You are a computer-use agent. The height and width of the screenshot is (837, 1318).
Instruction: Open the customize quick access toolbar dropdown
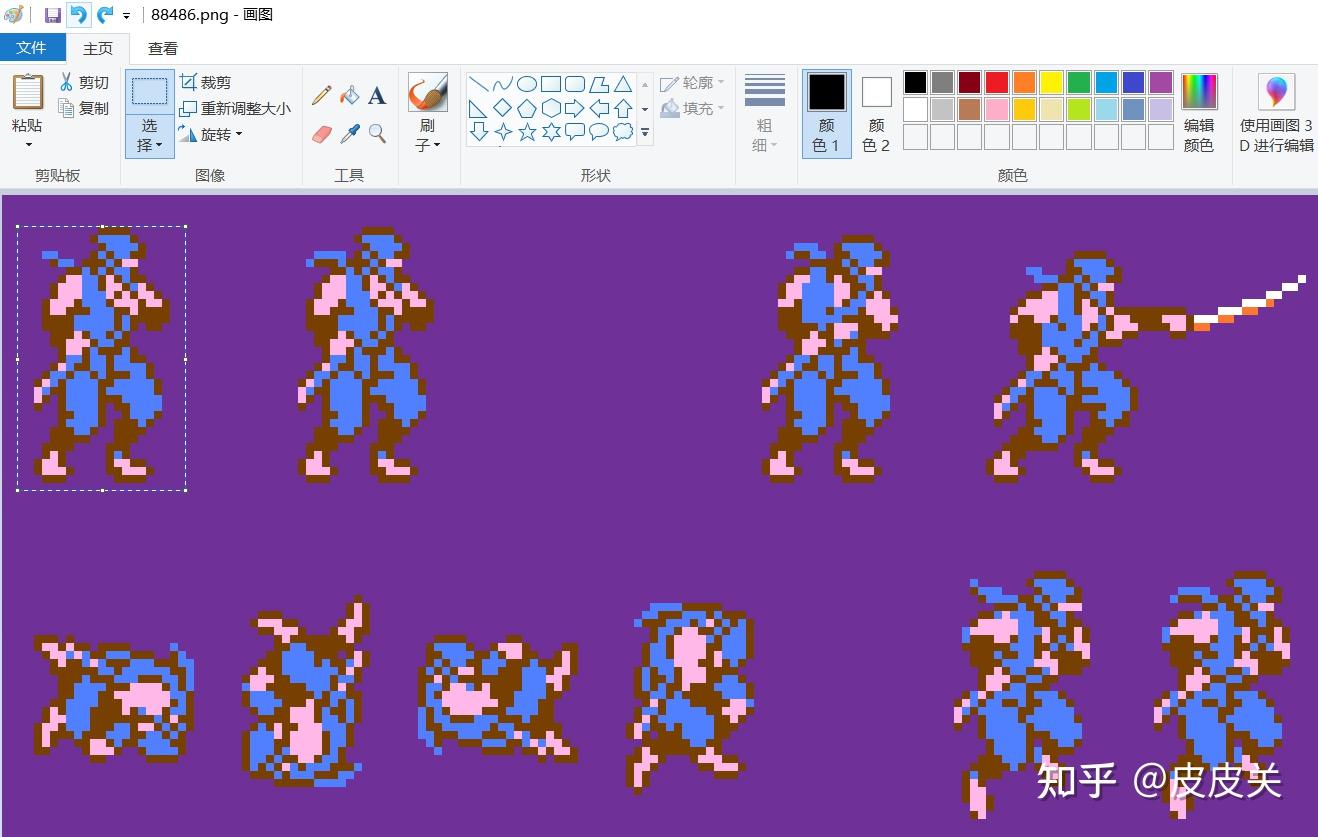coord(127,16)
